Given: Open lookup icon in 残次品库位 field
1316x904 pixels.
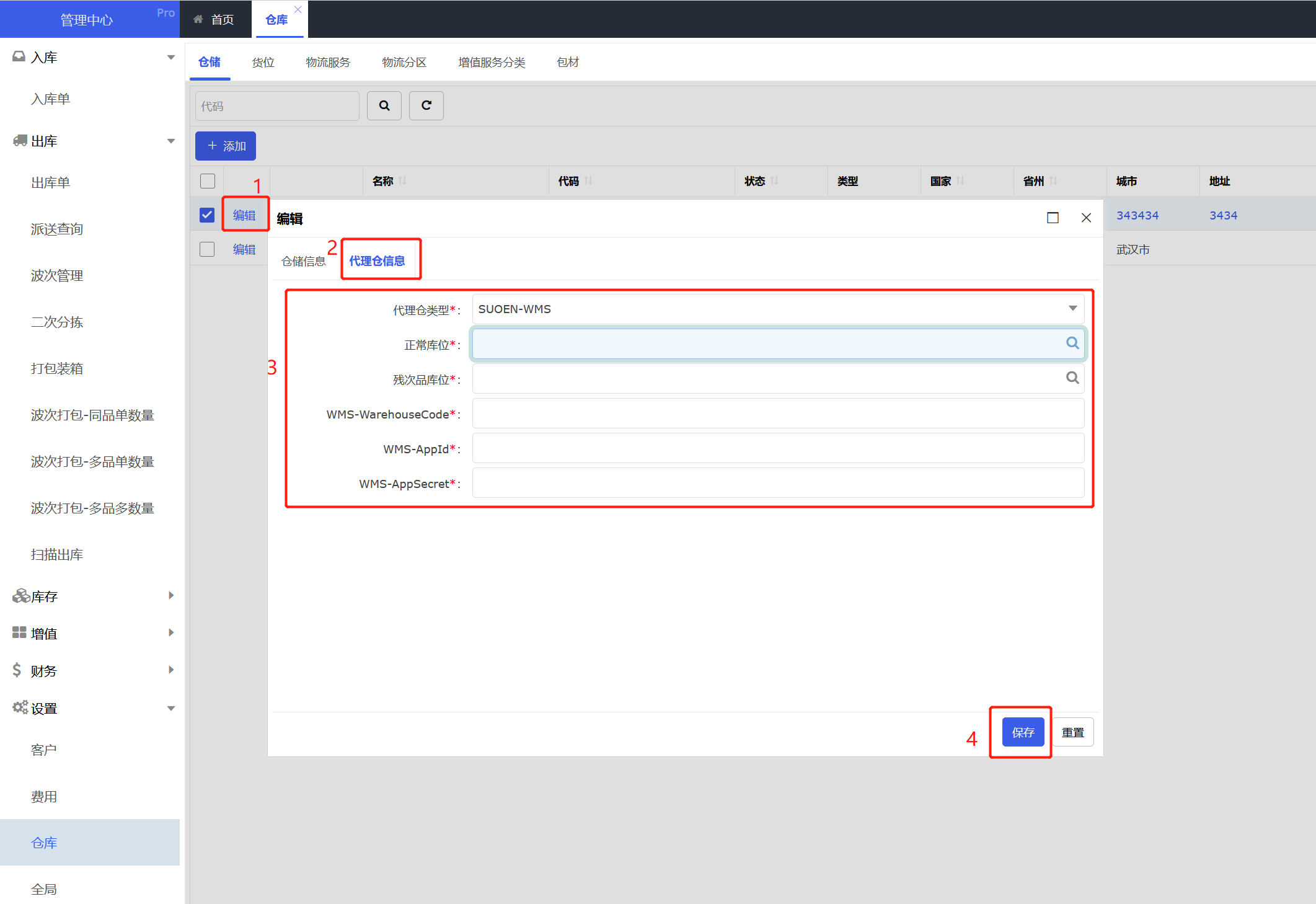Looking at the screenshot, I should 1072,378.
